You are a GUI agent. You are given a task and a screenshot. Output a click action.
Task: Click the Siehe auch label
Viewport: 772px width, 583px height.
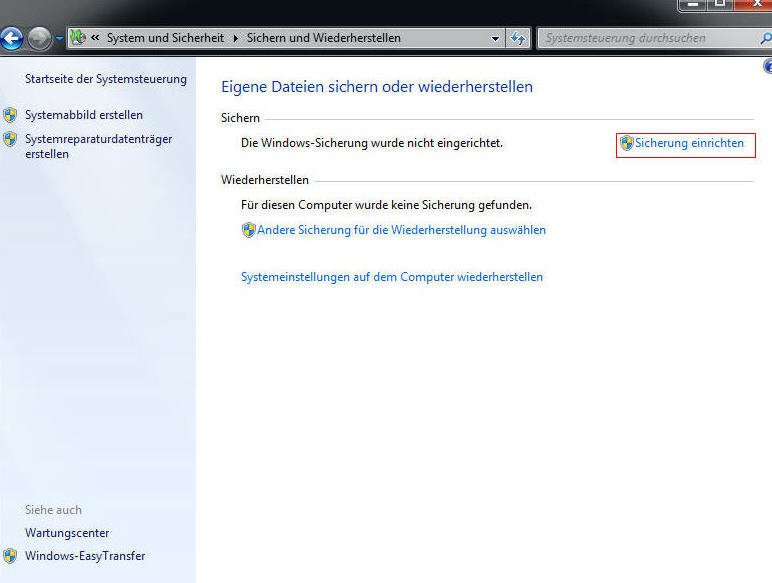click(53, 510)
